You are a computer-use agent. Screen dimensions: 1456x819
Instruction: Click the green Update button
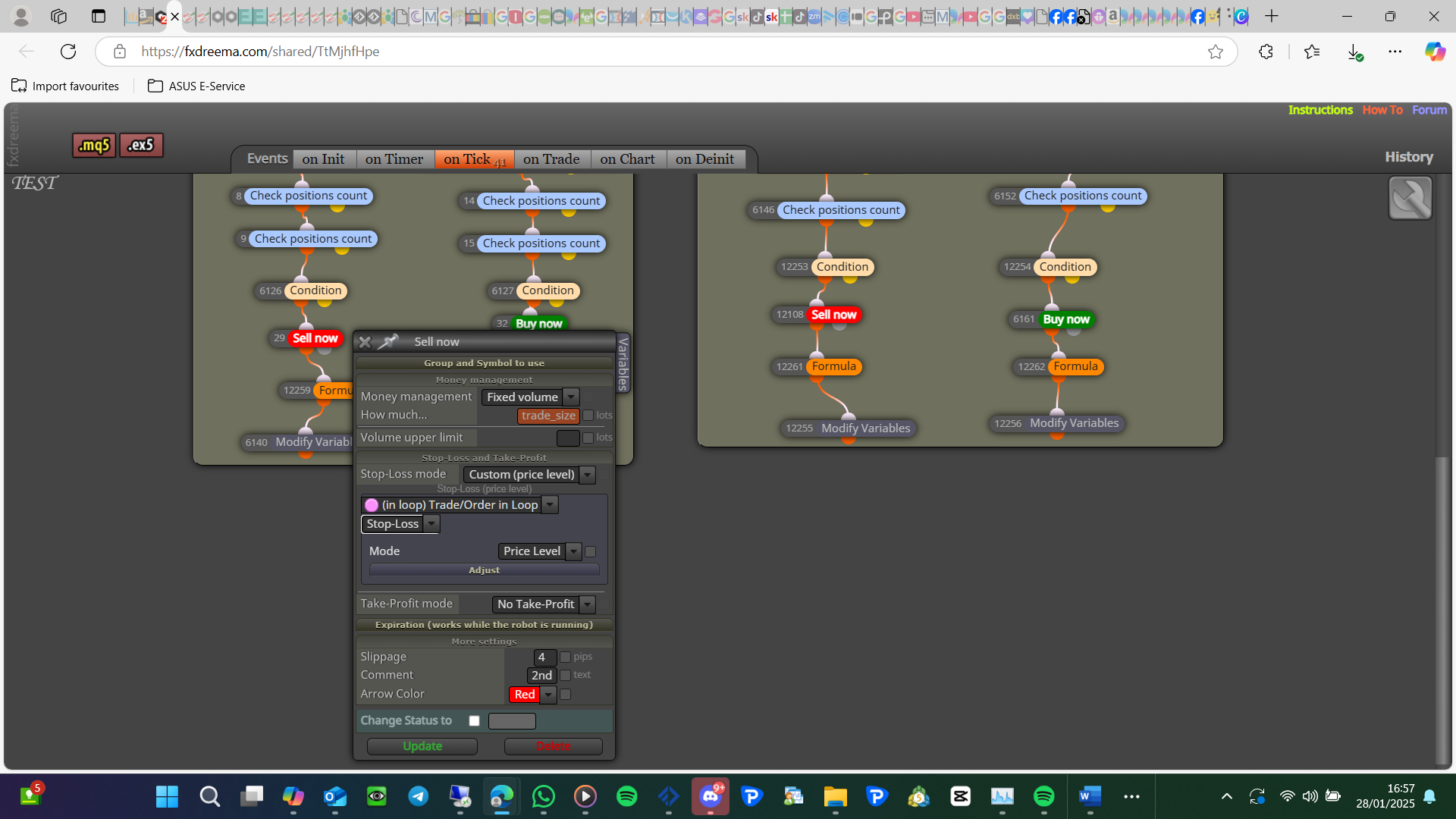(x=422, y=746)
